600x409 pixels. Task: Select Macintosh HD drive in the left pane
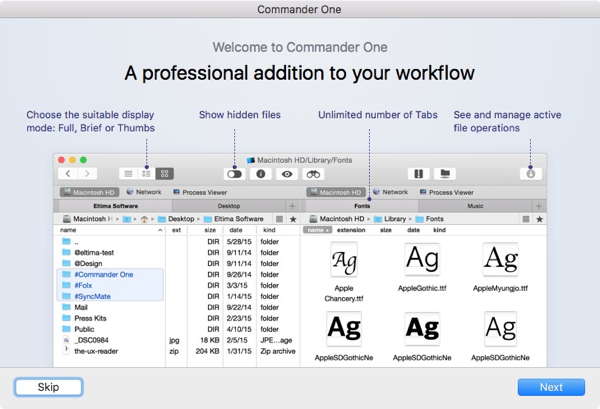(x=90, y=192)
